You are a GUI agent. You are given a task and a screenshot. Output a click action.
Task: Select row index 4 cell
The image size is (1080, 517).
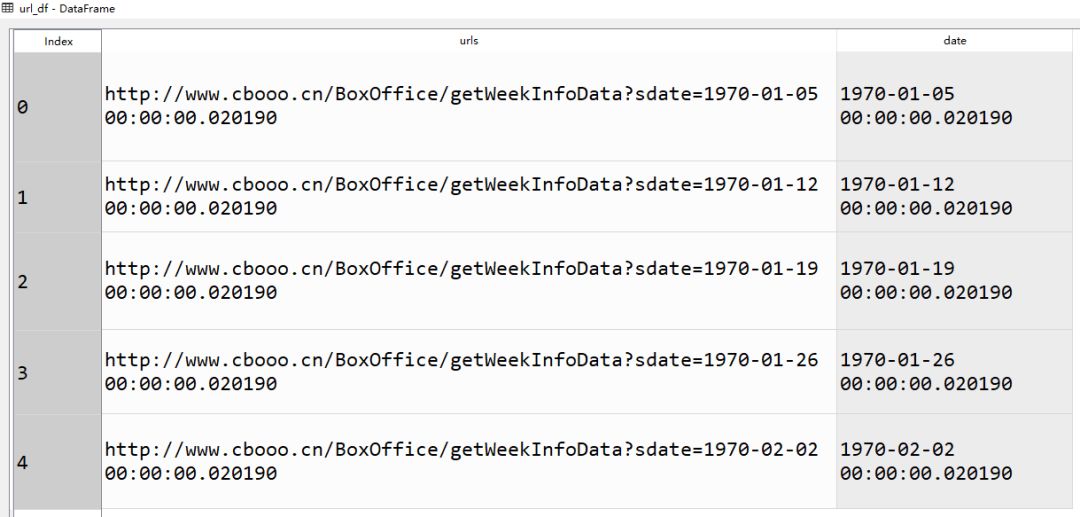[58, 461]
